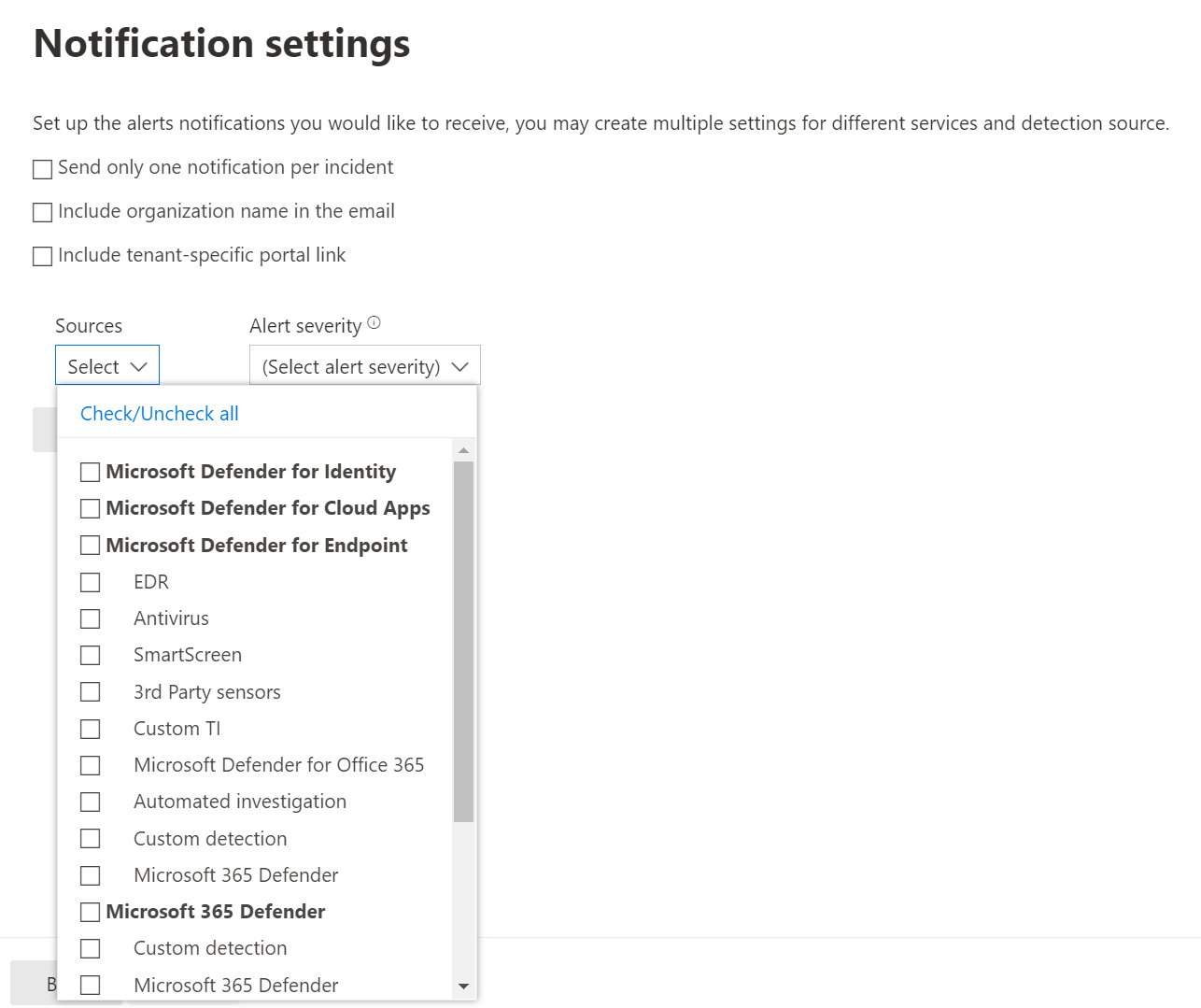Tick the EDR checkbox

90,581
